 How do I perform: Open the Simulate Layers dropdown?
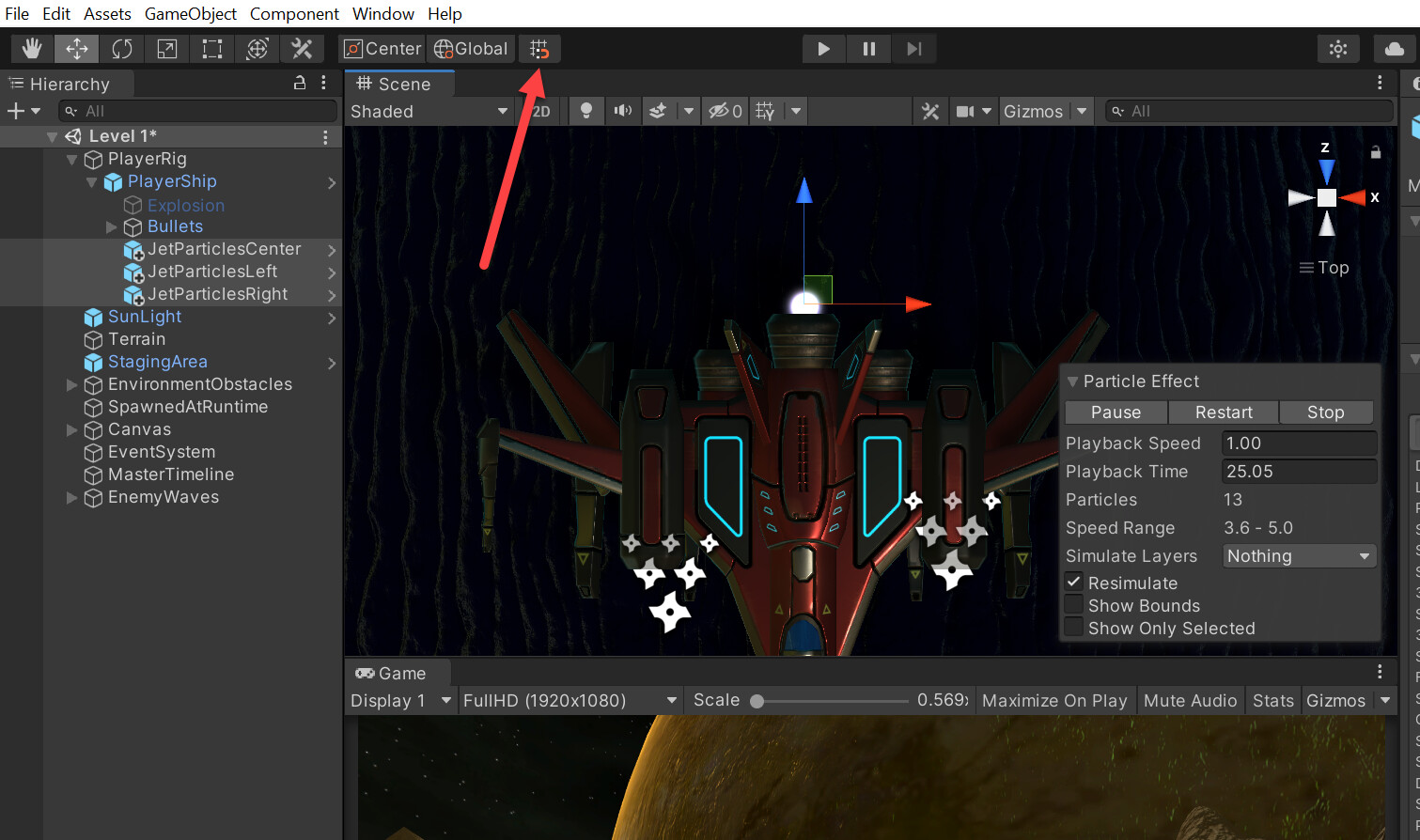point(1299,555)
